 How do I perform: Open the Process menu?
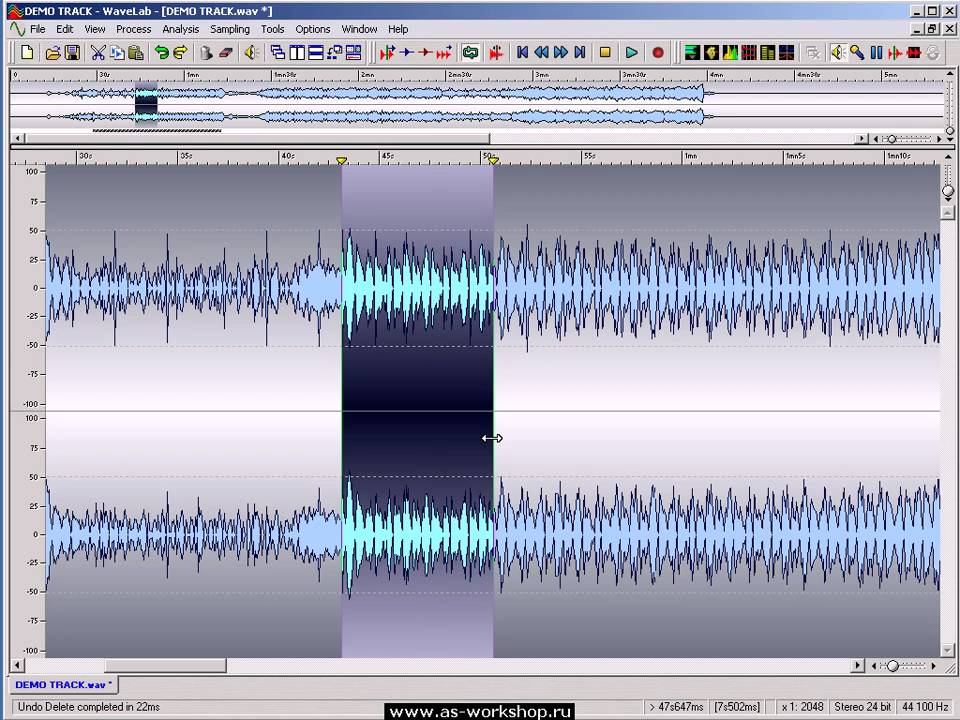[133, 29]
